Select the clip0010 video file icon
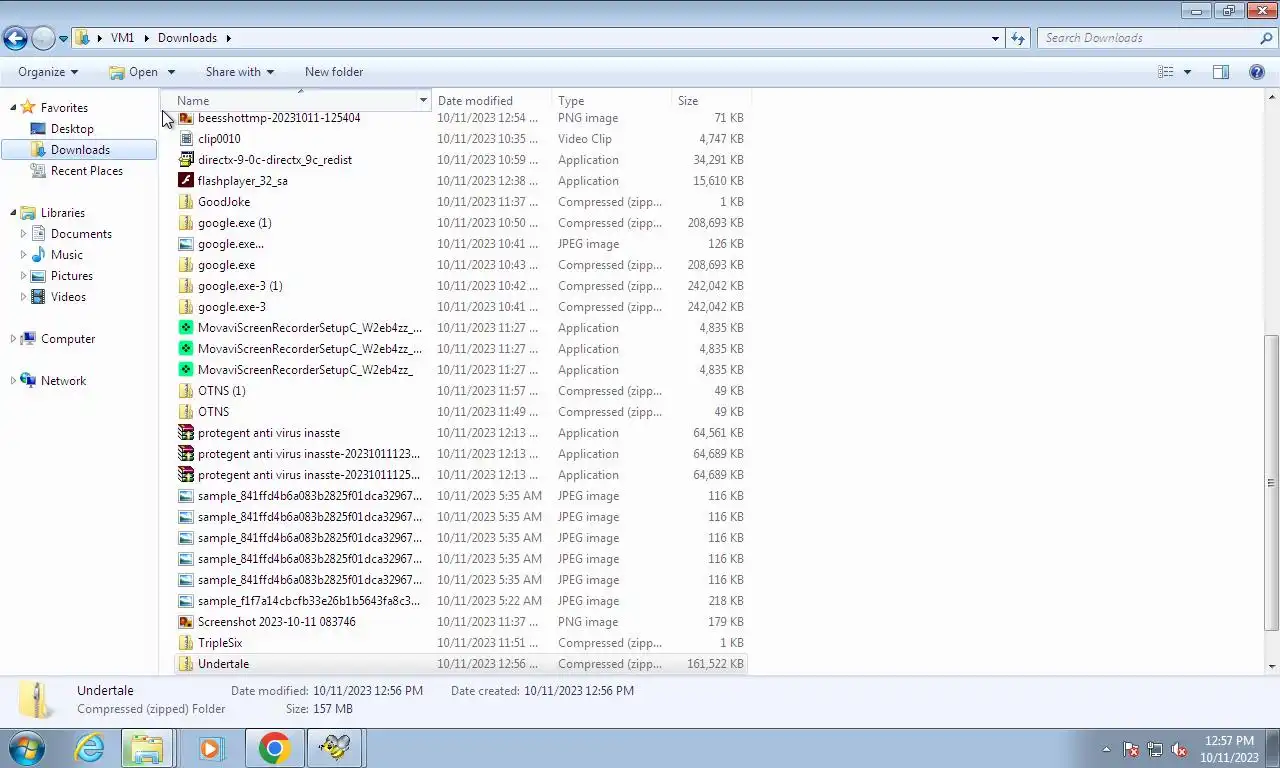The height and width of the screenshot is (768, 1280). 186,139
